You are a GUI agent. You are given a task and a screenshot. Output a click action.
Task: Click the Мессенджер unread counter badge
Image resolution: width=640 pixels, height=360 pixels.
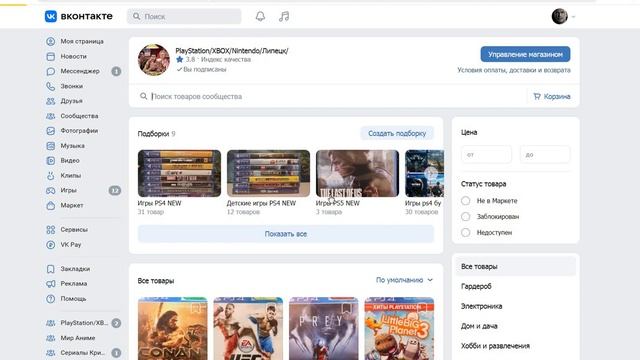tap(116, 71)
